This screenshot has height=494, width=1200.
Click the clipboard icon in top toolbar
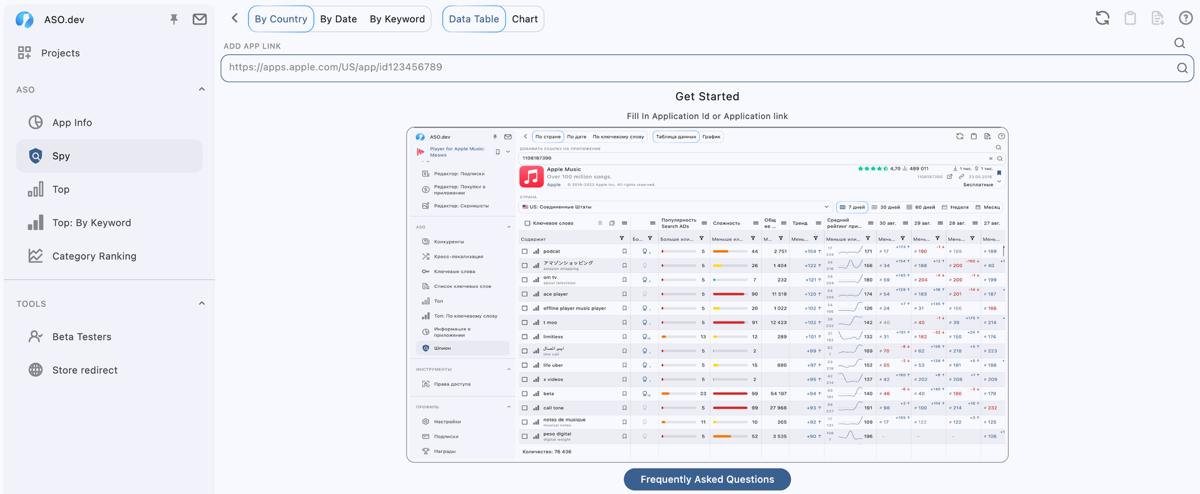coord(1130,18)
